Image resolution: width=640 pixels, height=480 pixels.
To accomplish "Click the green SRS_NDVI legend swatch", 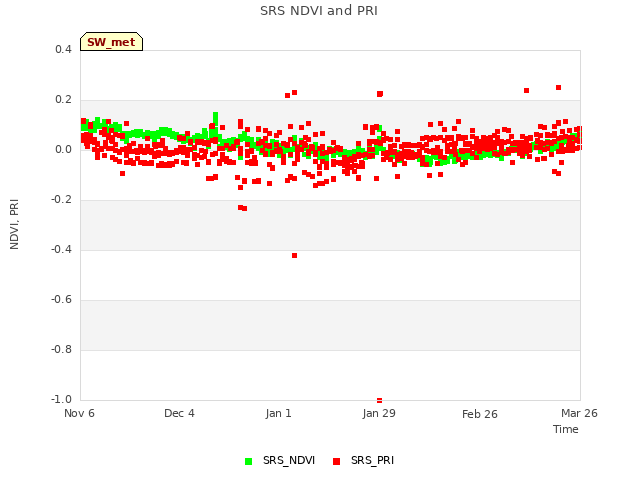I will (x=248, y=461).
